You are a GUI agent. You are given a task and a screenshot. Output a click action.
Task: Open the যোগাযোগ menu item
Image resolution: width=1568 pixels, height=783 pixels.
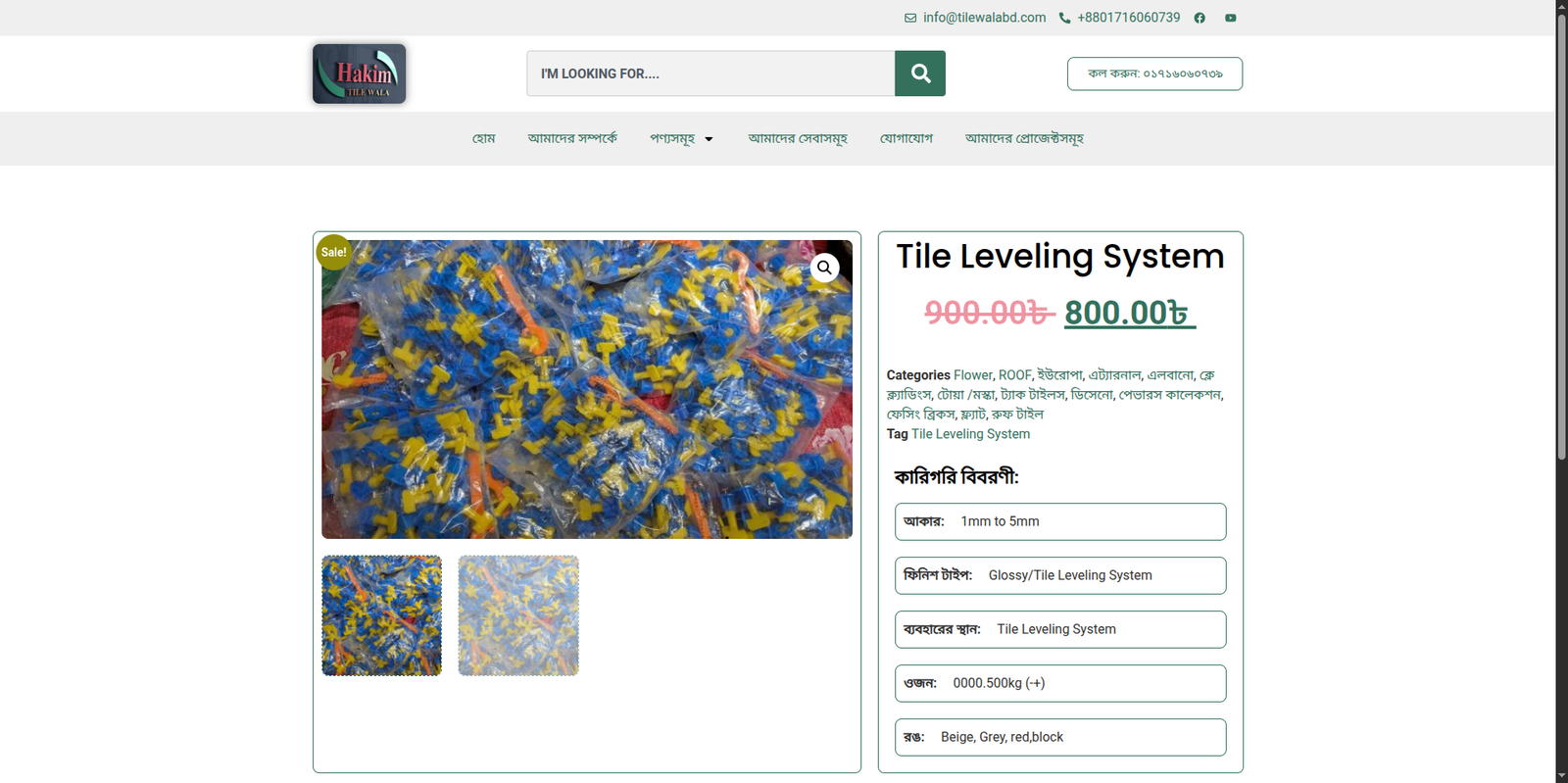[x=906, y=139]
